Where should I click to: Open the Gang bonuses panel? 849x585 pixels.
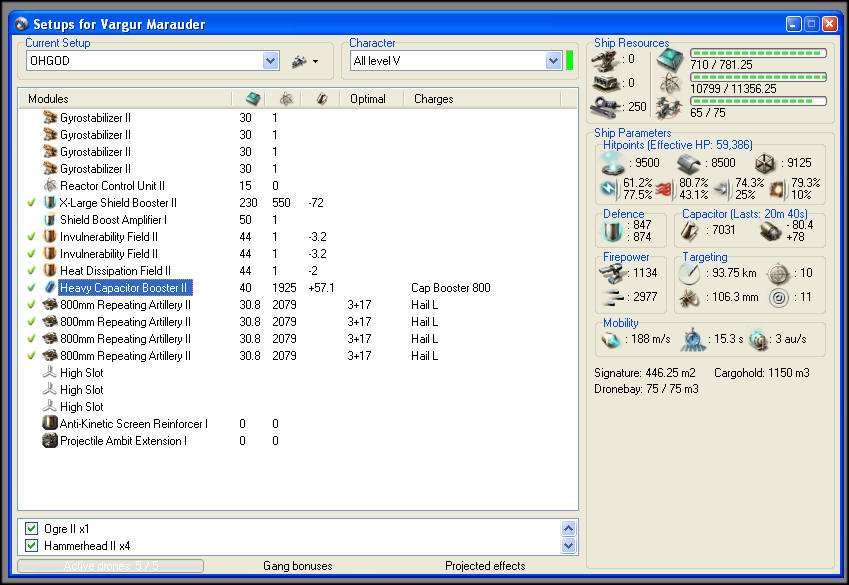point(298,566)
